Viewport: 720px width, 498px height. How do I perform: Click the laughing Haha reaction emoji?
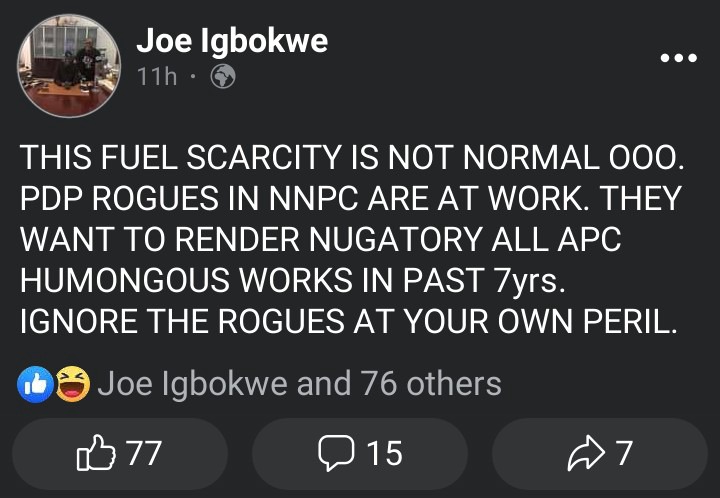pos(72,382)
